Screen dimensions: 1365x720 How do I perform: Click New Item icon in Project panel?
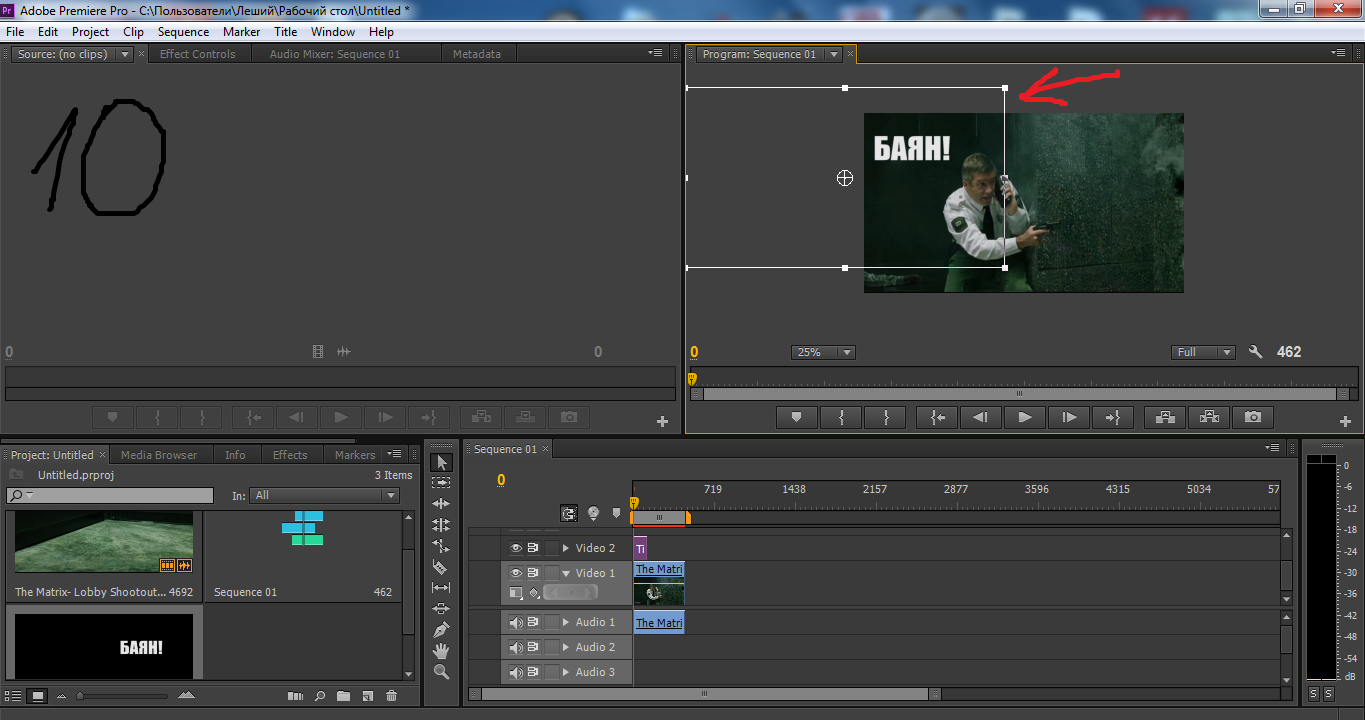pyautogui.click(x=367, y=696)
